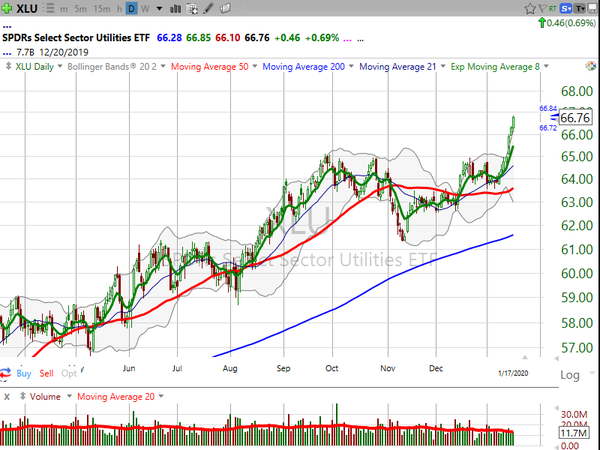
Task: Close the Volume pane with the X
Action: (x=7, y=397)
